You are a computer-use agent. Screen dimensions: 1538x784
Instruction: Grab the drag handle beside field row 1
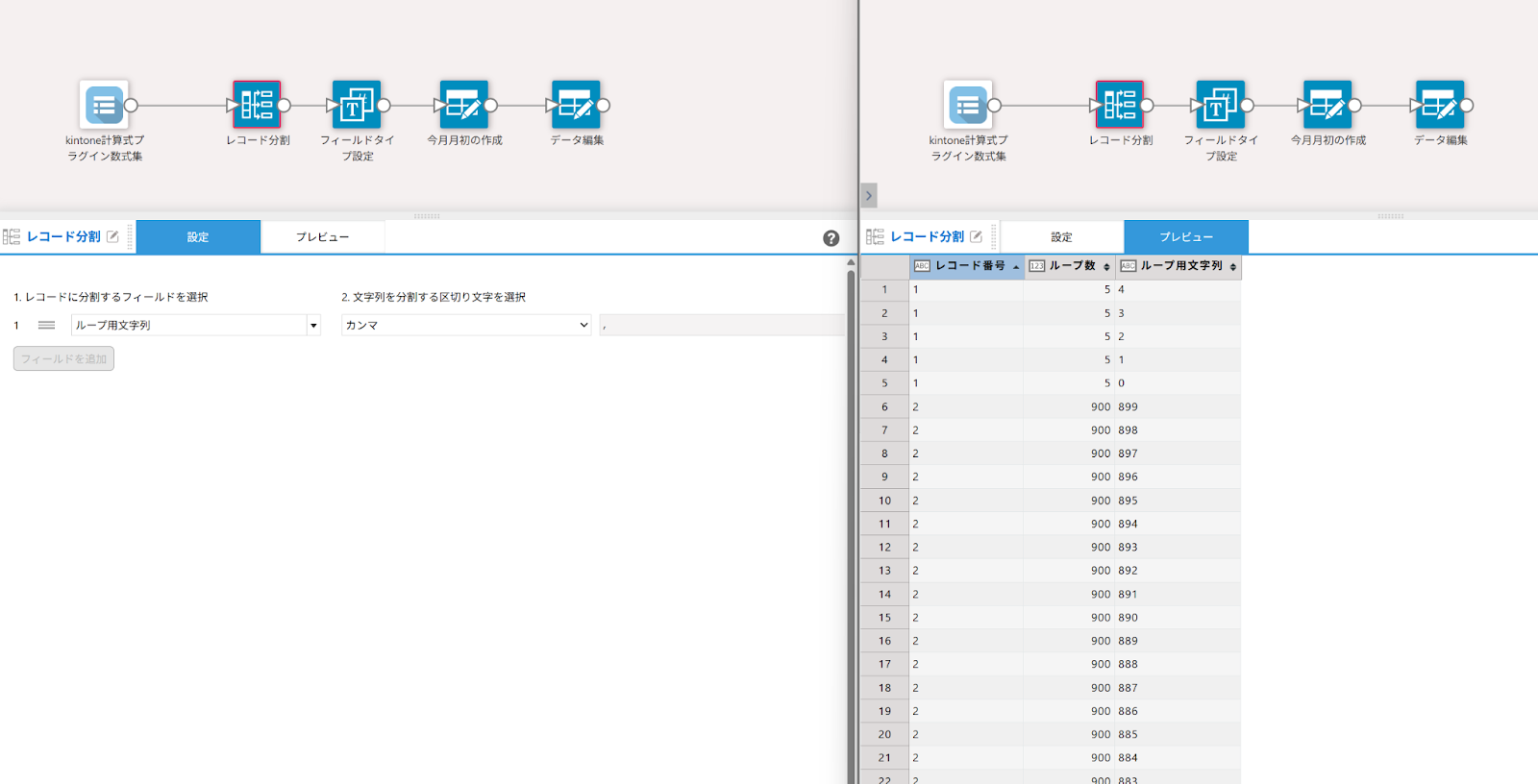click(x=46, y=326)
